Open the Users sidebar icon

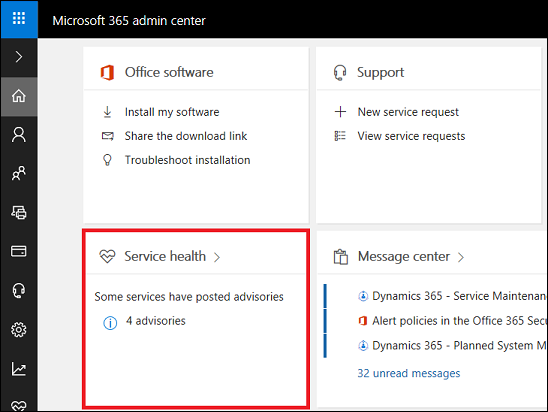[x=19, y=135]
